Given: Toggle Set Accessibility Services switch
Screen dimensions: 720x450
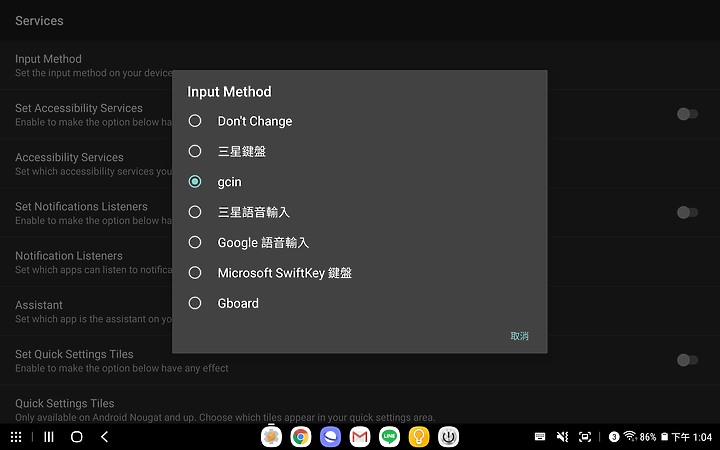Looking at the screenshot, I should (x=687, y=114).
